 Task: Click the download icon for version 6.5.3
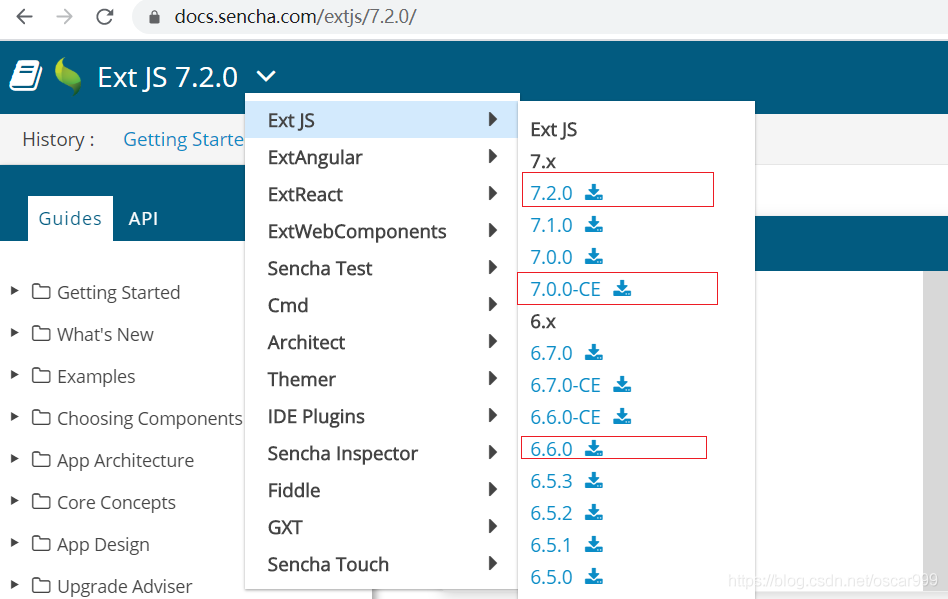[x=594, y=481]
